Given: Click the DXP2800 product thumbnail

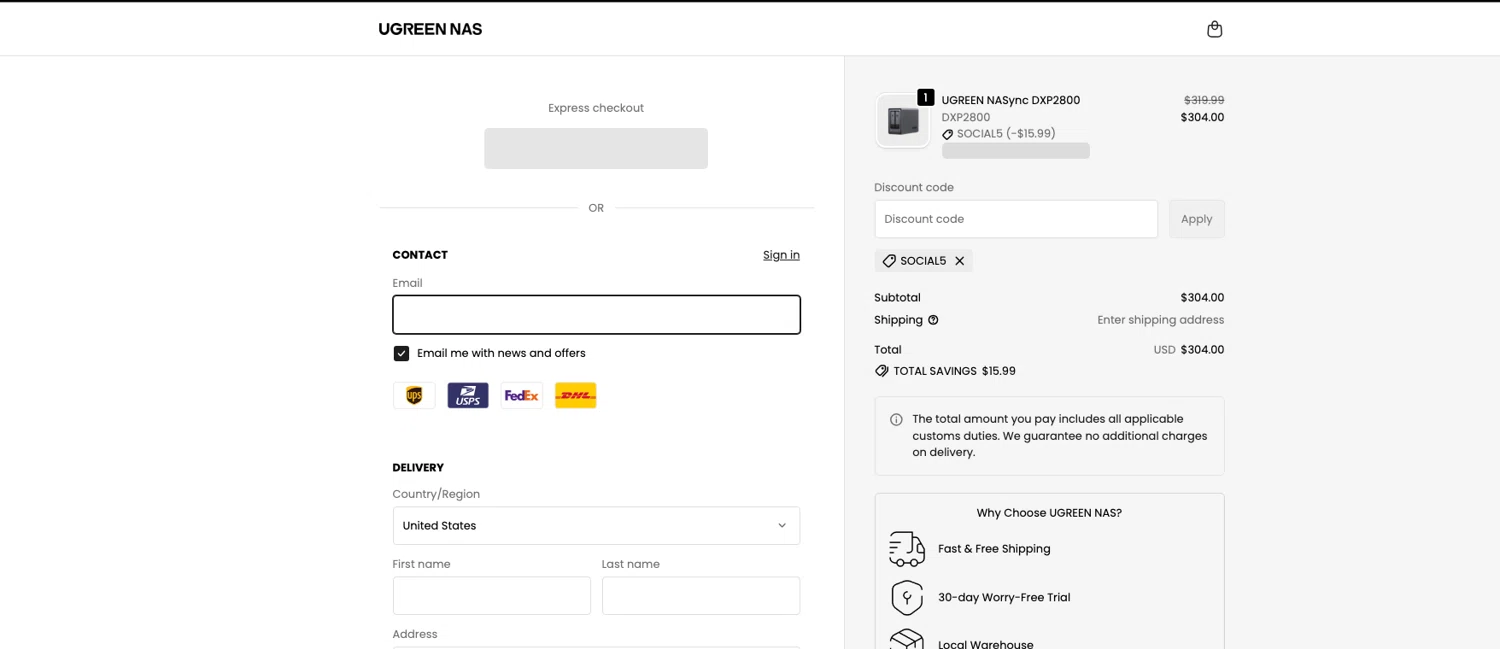Looking at the screenshot, I should pos(903,121).
